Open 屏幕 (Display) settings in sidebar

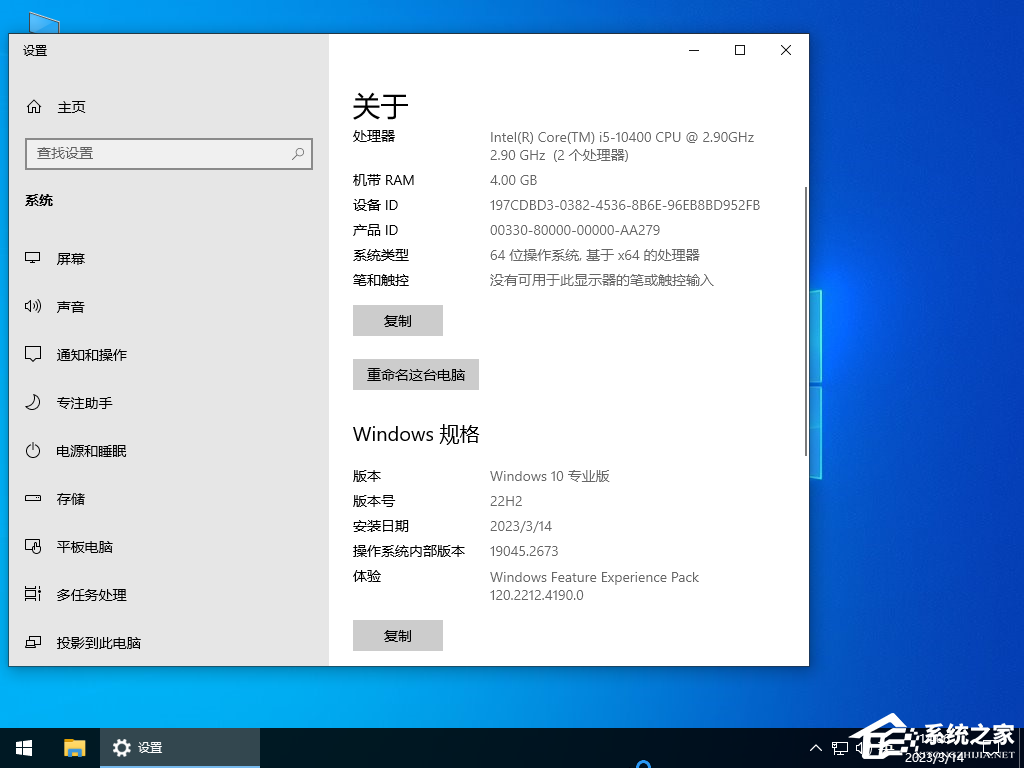70,258
